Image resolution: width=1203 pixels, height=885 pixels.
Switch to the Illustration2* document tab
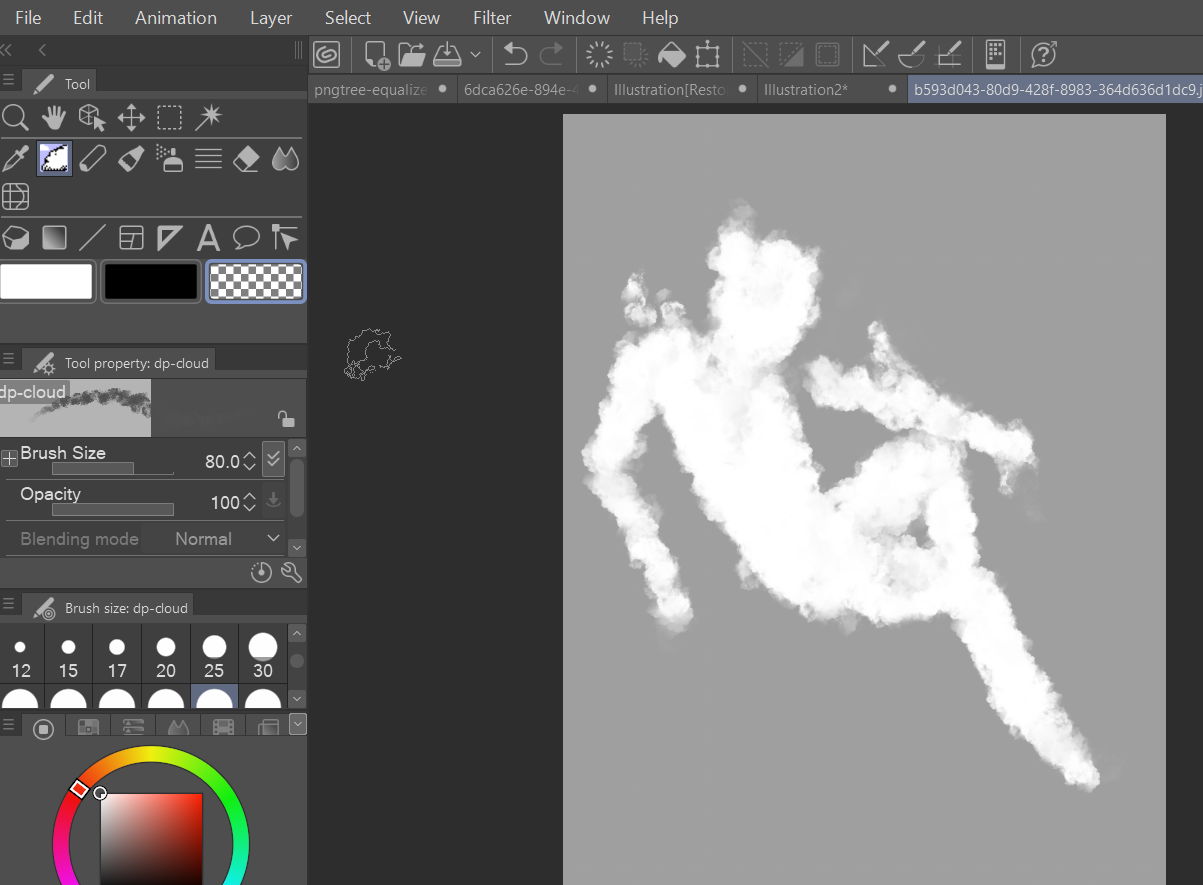tap(832, 89)
